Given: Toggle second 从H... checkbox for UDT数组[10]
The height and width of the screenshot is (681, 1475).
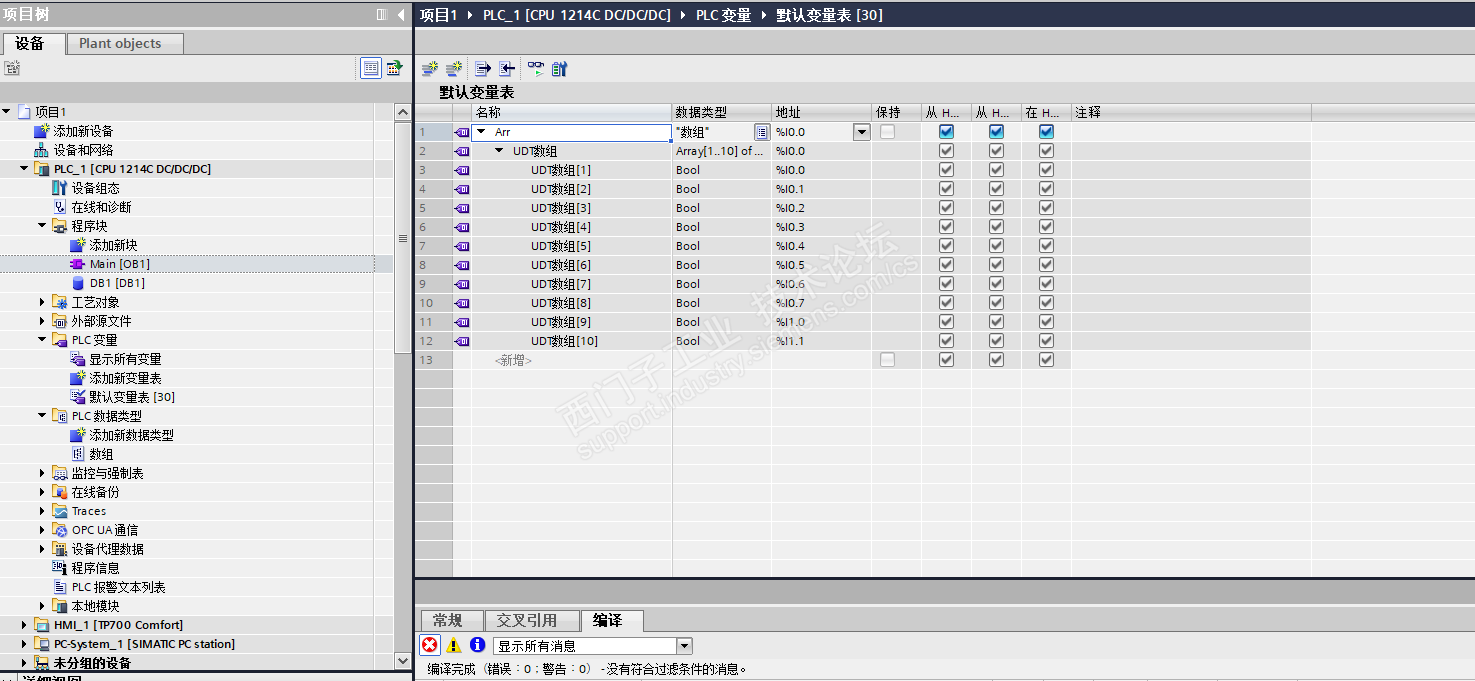Looking at the screenshot, I should click(x=996, y=341).
